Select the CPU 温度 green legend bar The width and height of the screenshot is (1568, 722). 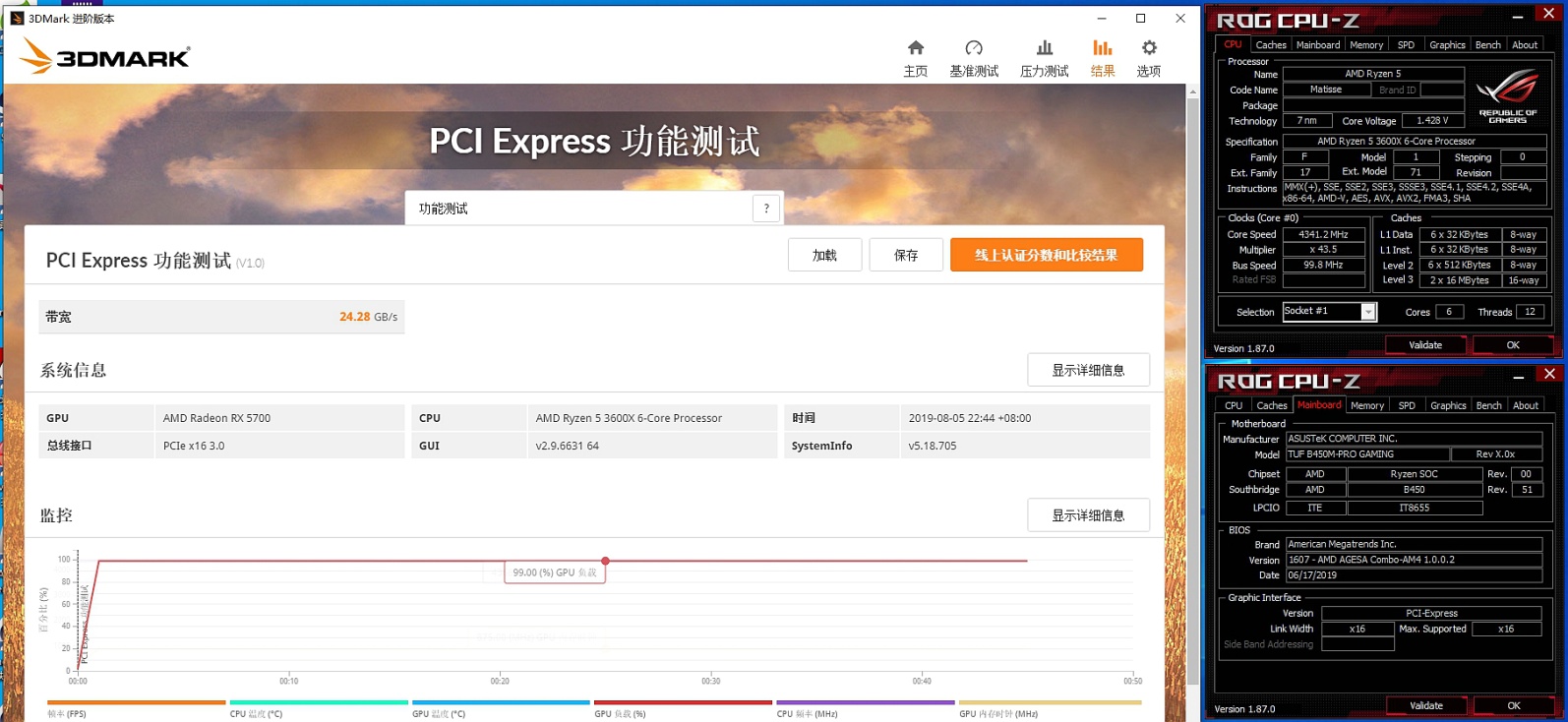pos(319,702)
